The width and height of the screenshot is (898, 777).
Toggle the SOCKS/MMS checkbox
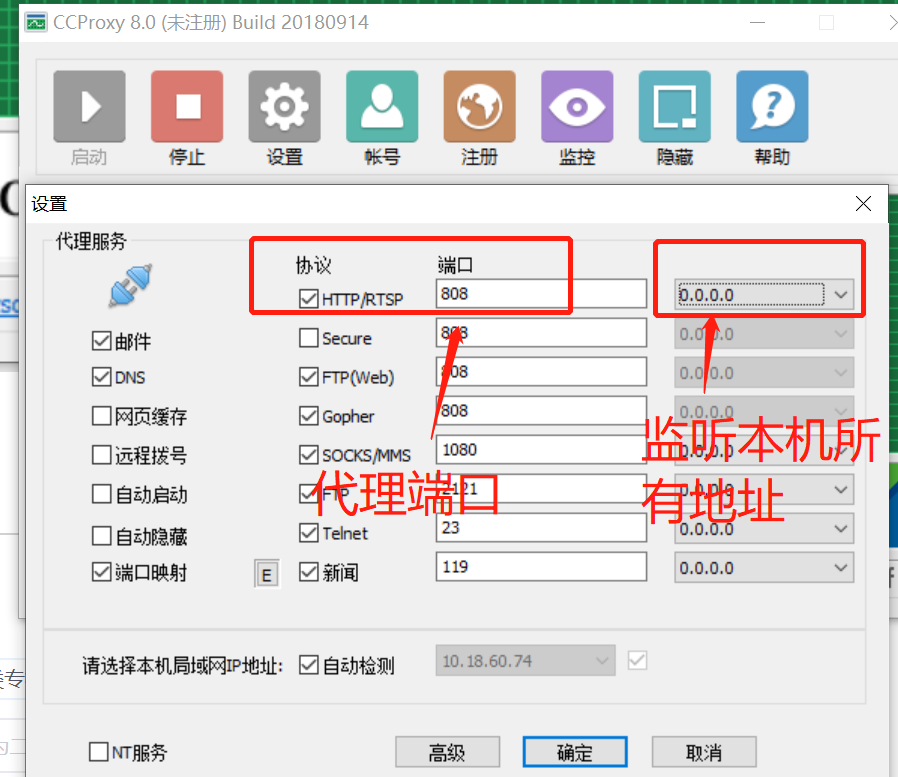pos(309,455)
